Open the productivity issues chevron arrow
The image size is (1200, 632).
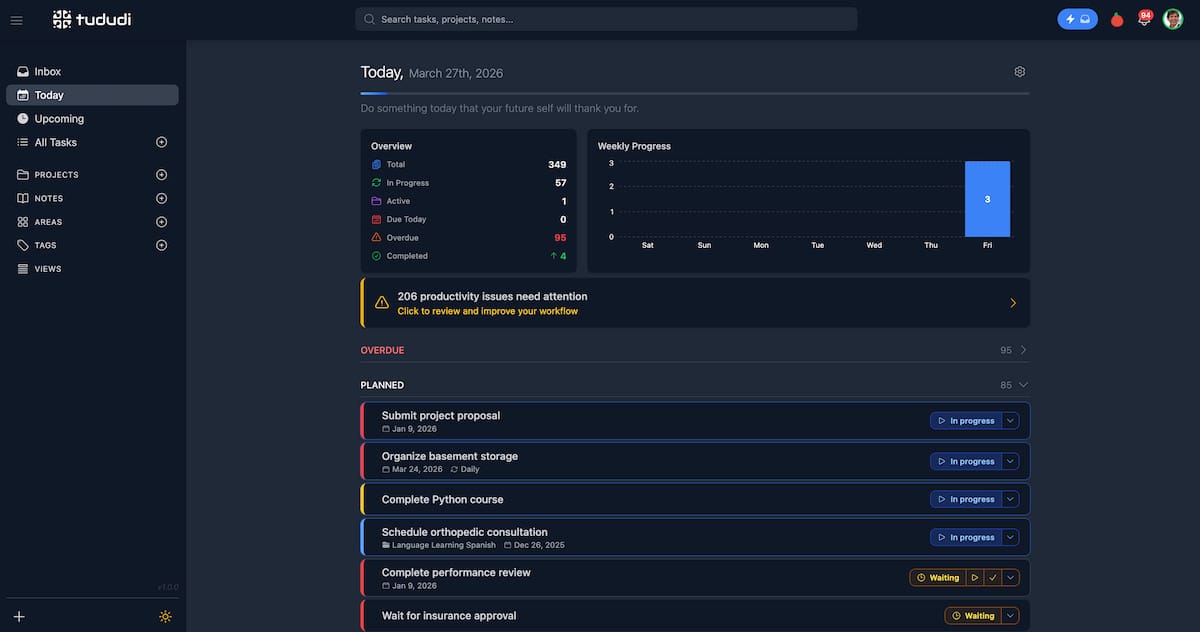click(x=1013, y=303)
